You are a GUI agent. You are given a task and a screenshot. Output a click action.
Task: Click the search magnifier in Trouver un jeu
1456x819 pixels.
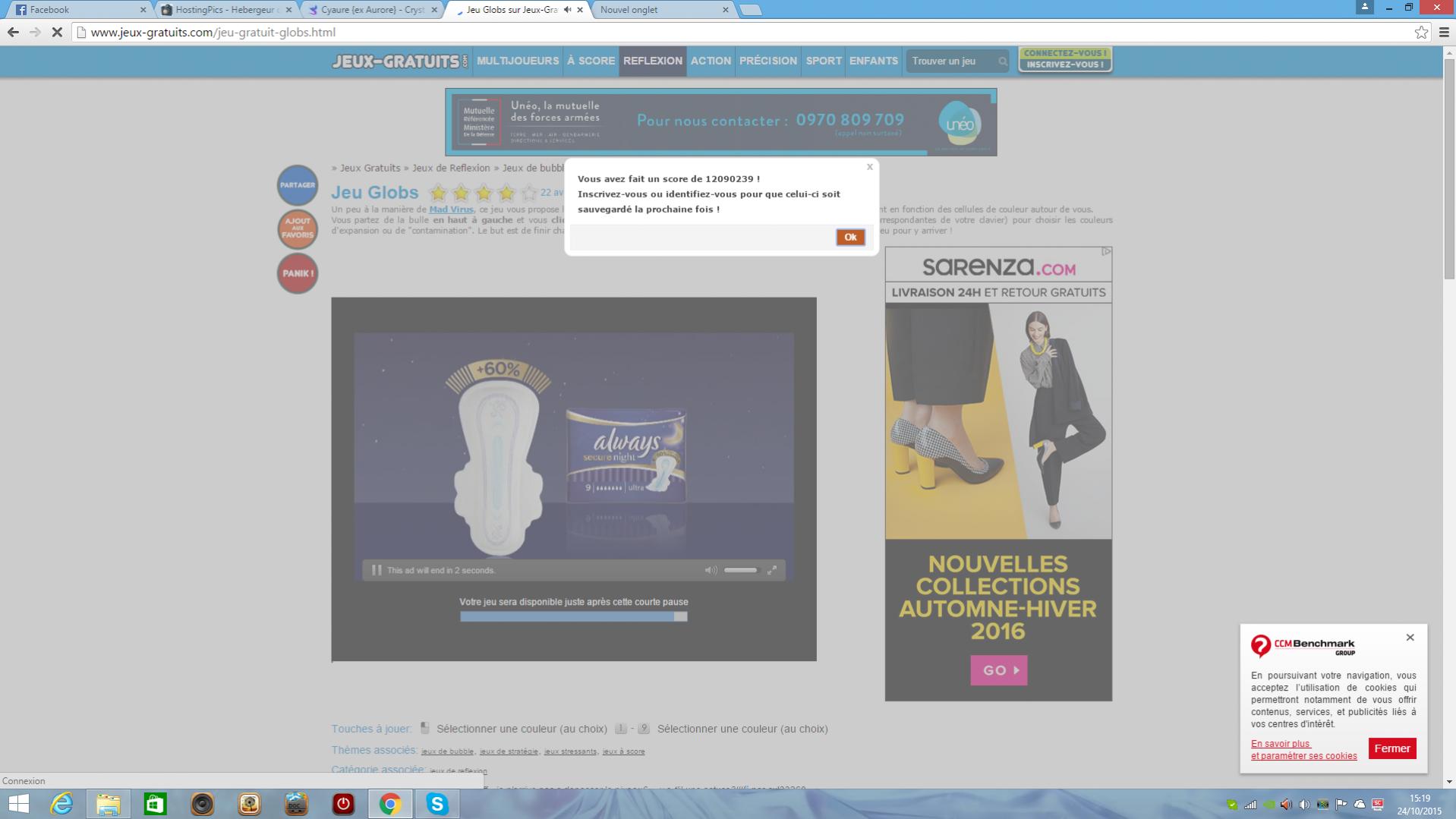pos(1002,61)
